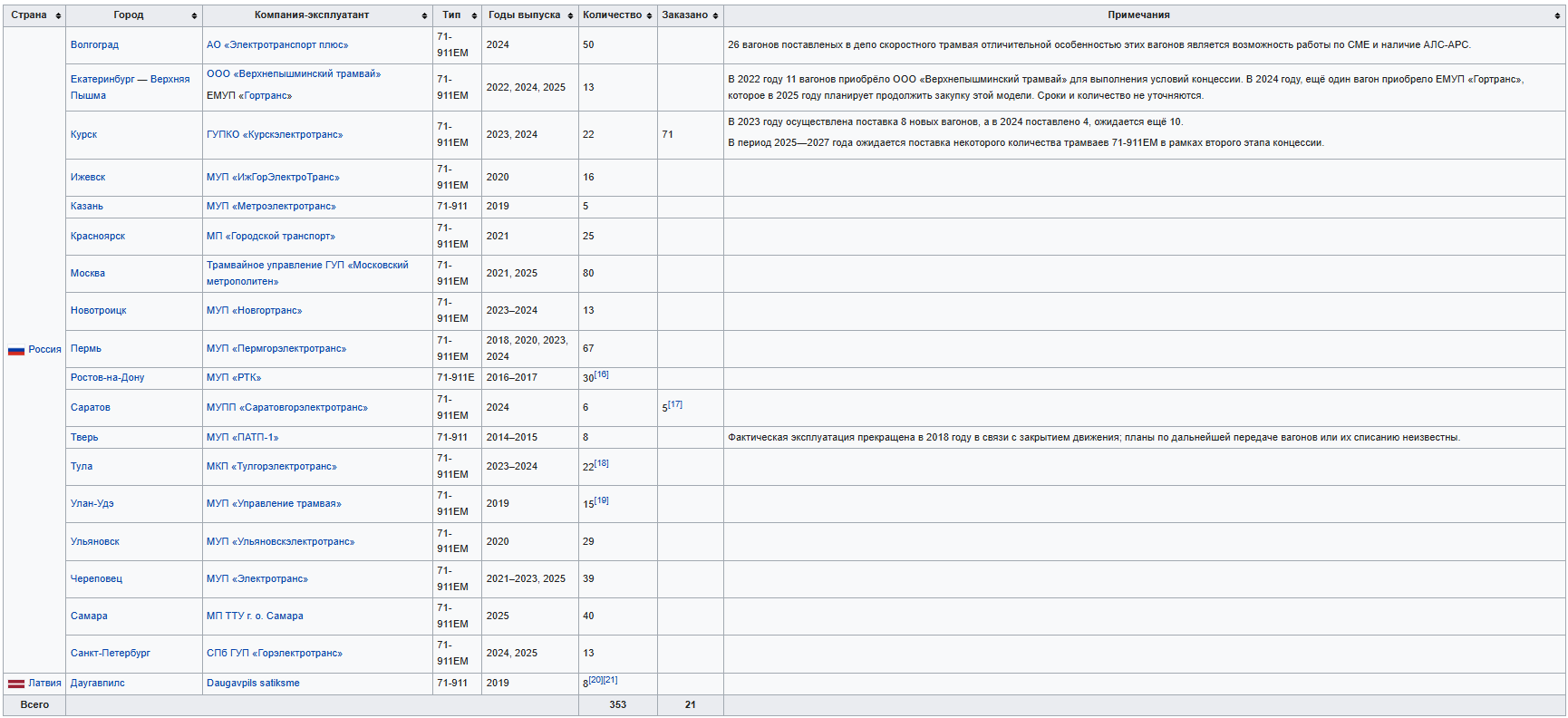Click sort arrows for Компания-эксплуатант column

pyautogui.click(x=425, y=16)
